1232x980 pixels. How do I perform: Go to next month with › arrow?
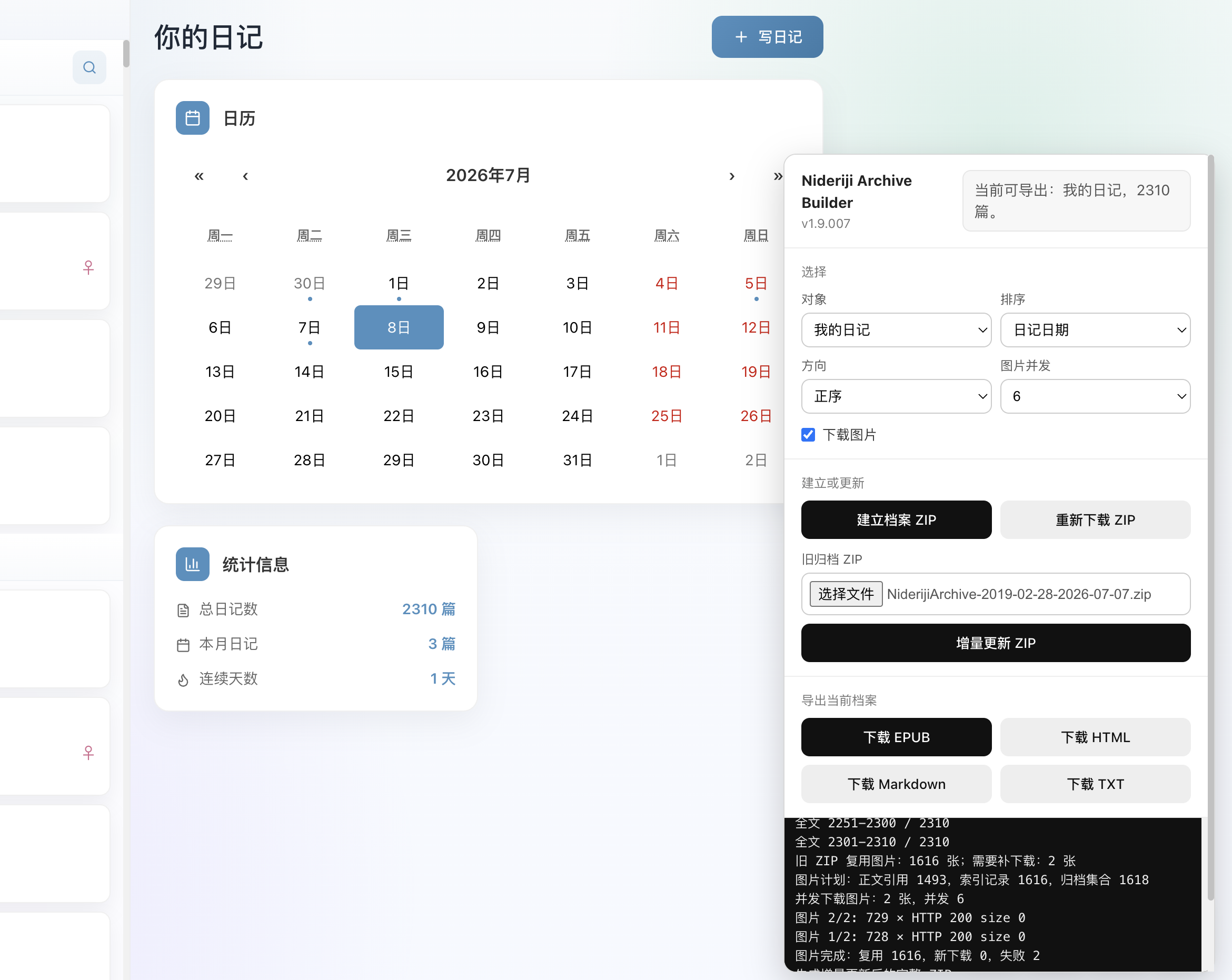pyautogui.click(x=731, y=175)
